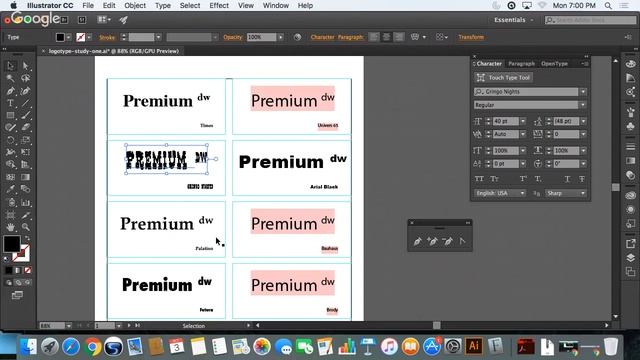
Task: Select the Artboard tool
Action: [x=11, y=215]
